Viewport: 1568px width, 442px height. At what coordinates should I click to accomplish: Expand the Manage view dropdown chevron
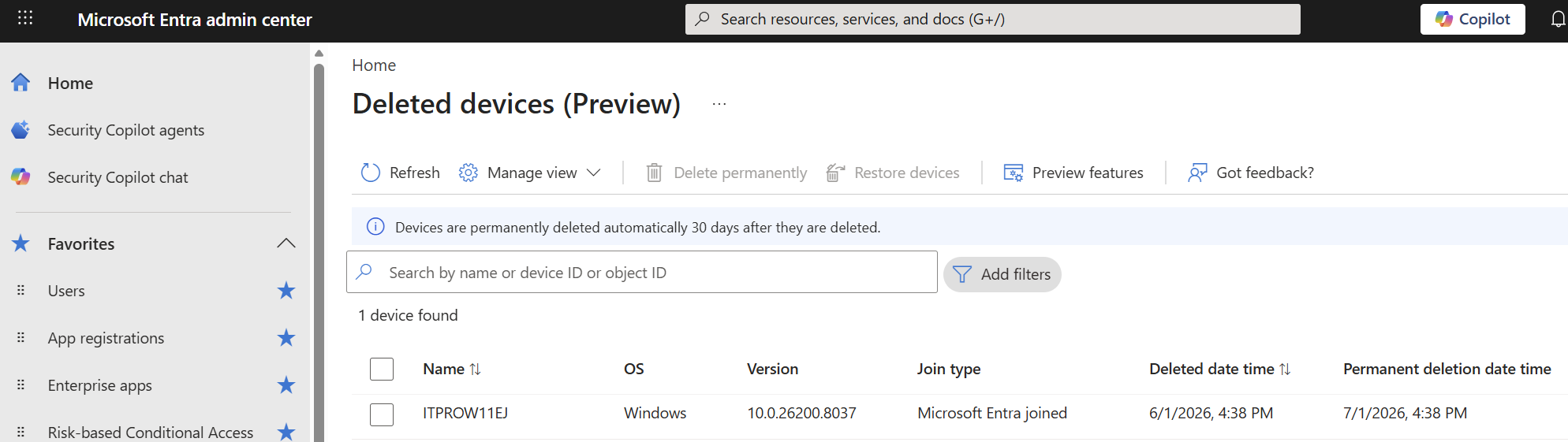coord(594,173)
